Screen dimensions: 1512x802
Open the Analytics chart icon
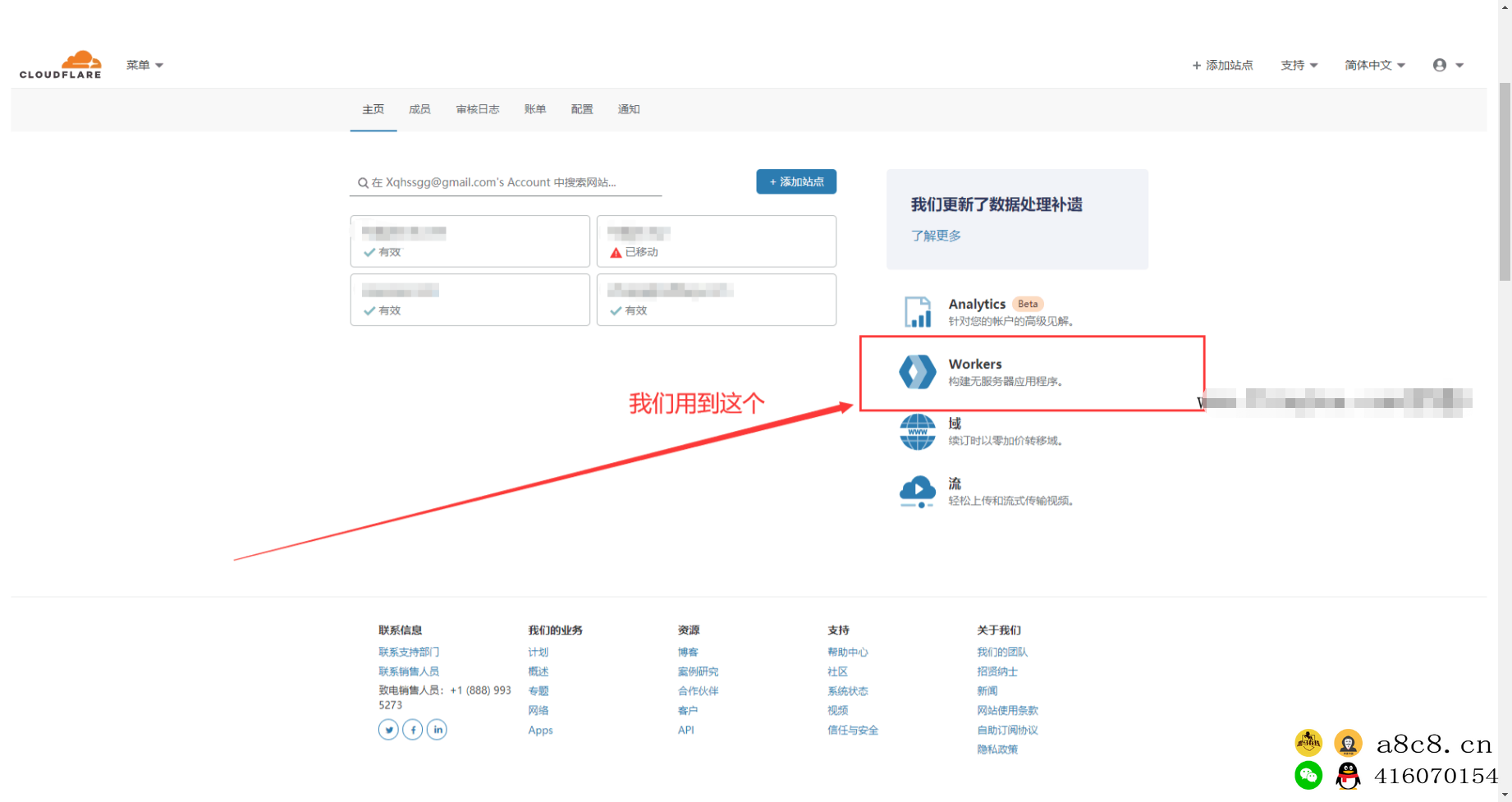918,312
